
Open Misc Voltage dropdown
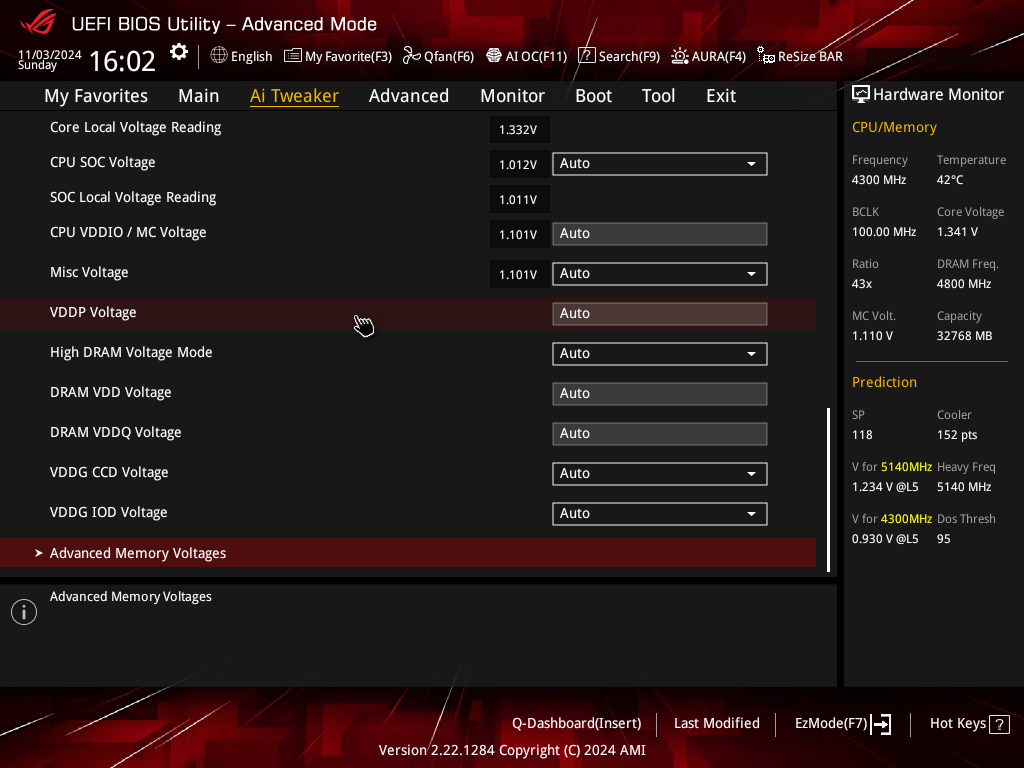(660, 274)
